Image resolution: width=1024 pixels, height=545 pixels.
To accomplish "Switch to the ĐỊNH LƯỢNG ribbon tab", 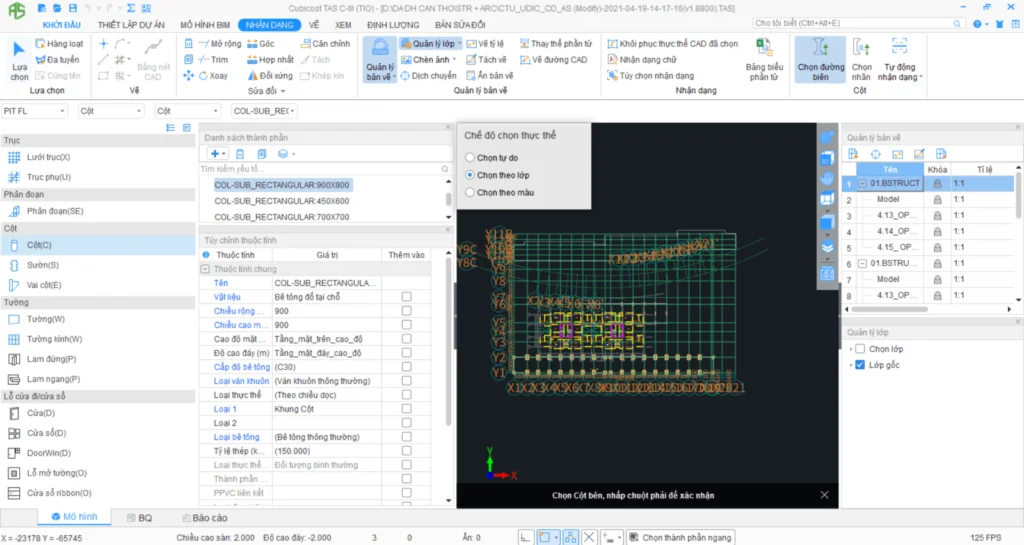I will [x=392, y=24].
